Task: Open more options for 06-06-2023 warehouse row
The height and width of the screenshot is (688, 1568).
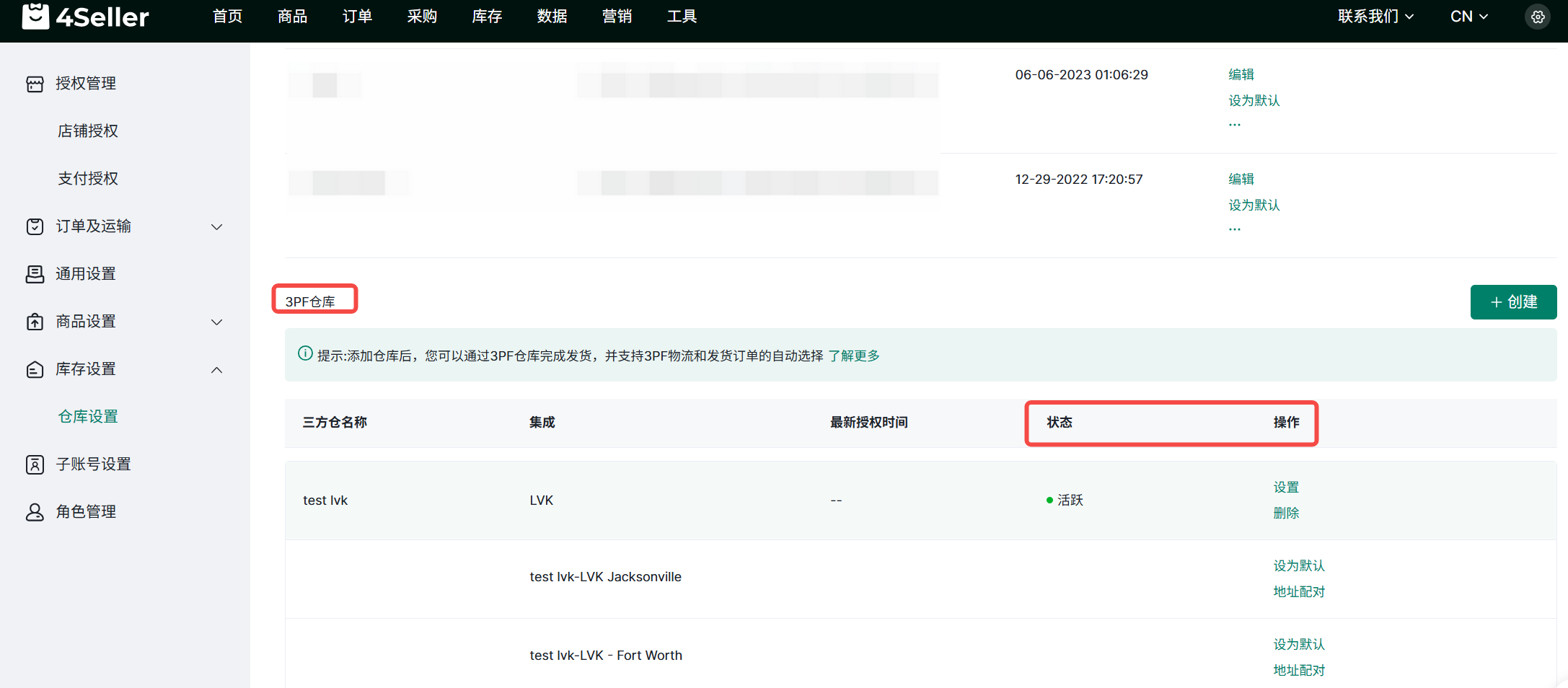Action: click(x=1235, y=125)
